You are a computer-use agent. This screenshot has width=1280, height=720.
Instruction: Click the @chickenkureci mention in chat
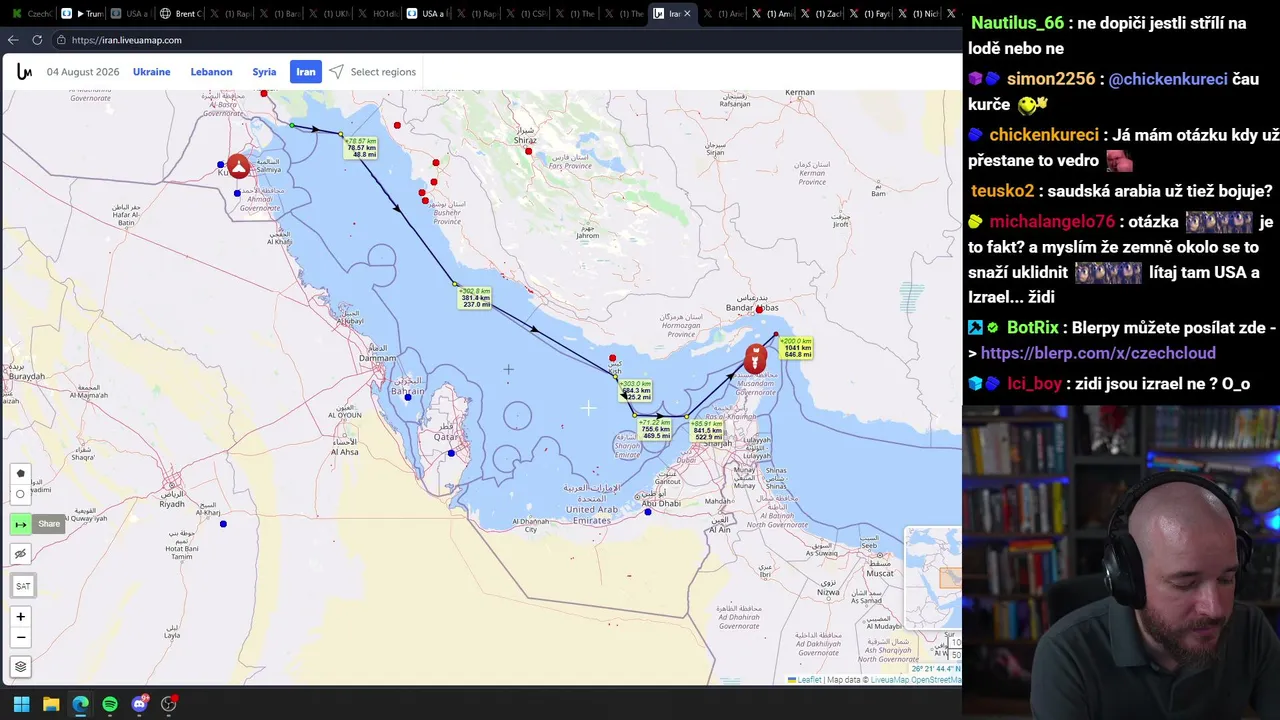[x=1168, y=79]
